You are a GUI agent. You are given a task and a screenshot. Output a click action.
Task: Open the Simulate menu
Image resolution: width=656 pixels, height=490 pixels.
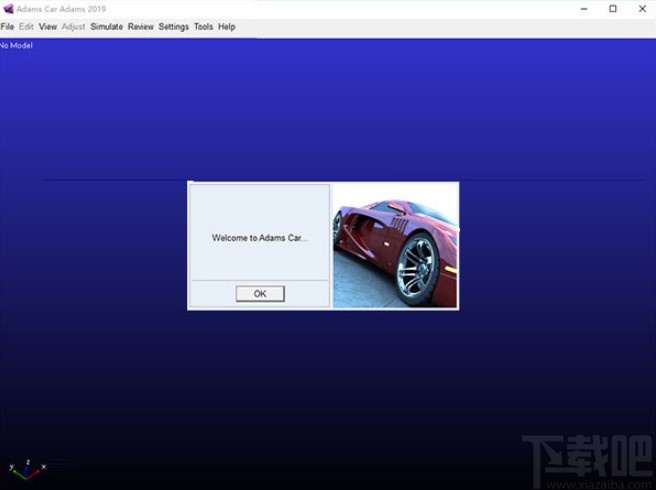(x=107, y=27)
